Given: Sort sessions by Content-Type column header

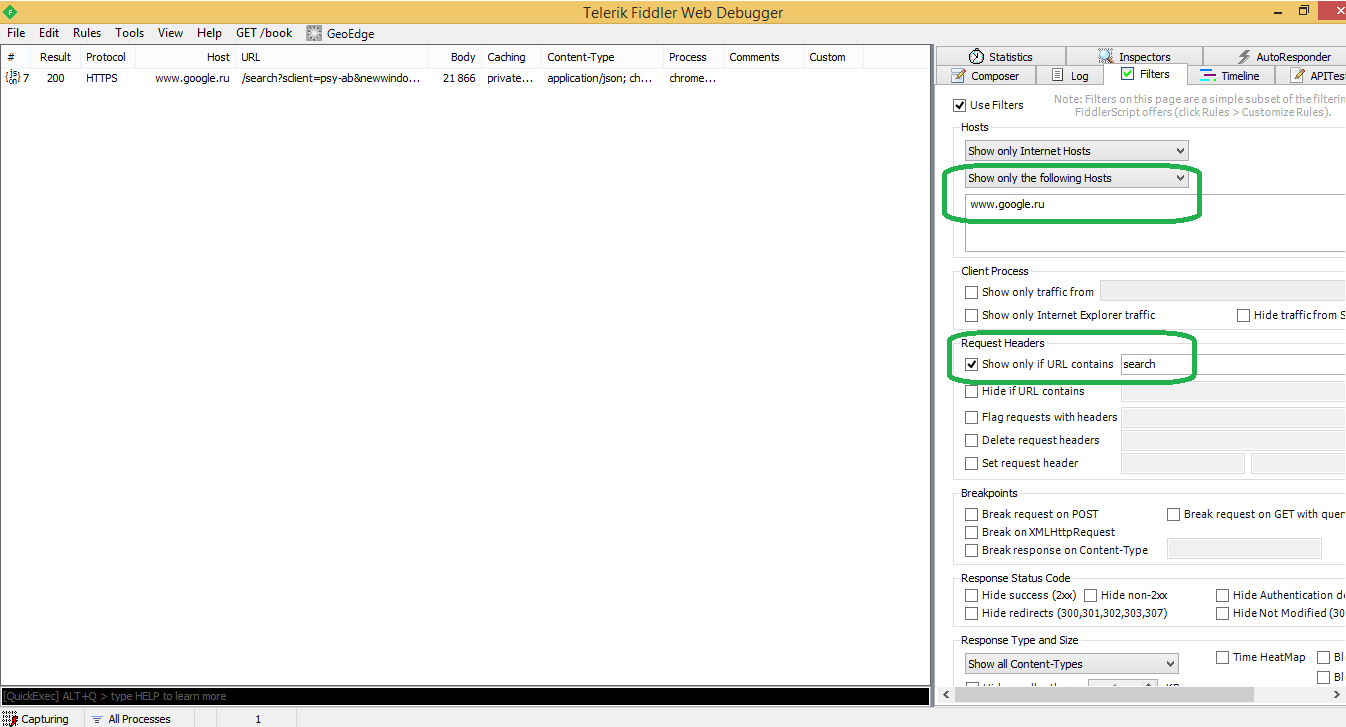Looking at the screenshot, I should (x=602, y=57).
